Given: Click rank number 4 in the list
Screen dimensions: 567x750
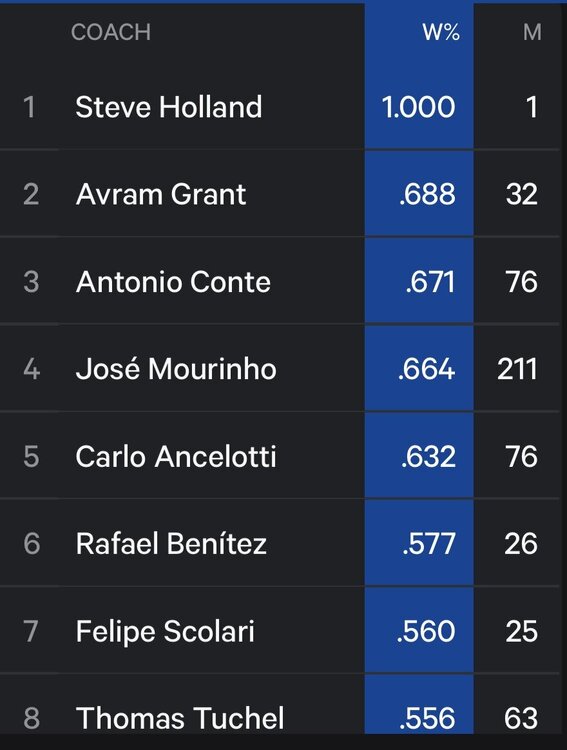Looking at the screenshot, I should 32,369.
